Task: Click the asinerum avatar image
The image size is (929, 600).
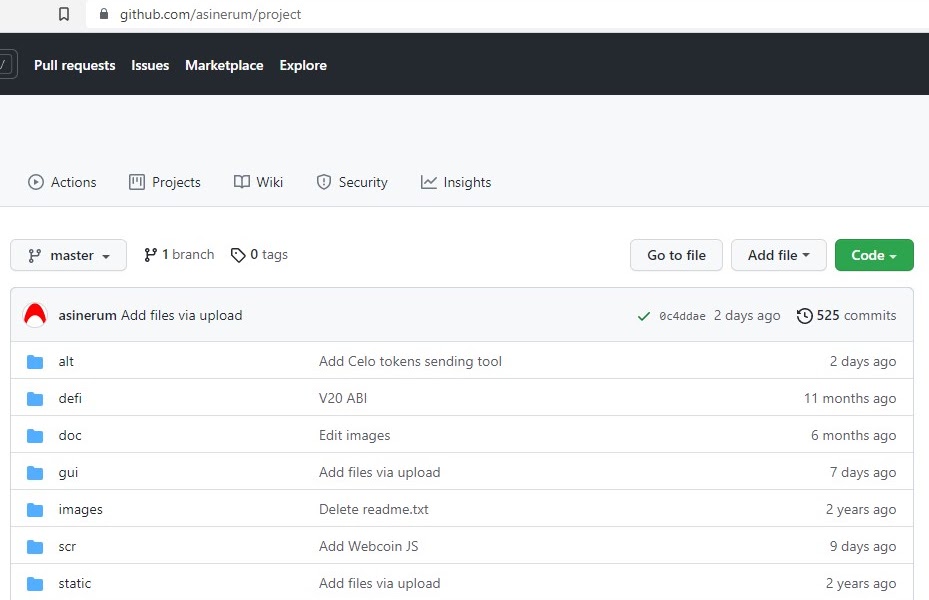Action: click(x=35, y=315)
